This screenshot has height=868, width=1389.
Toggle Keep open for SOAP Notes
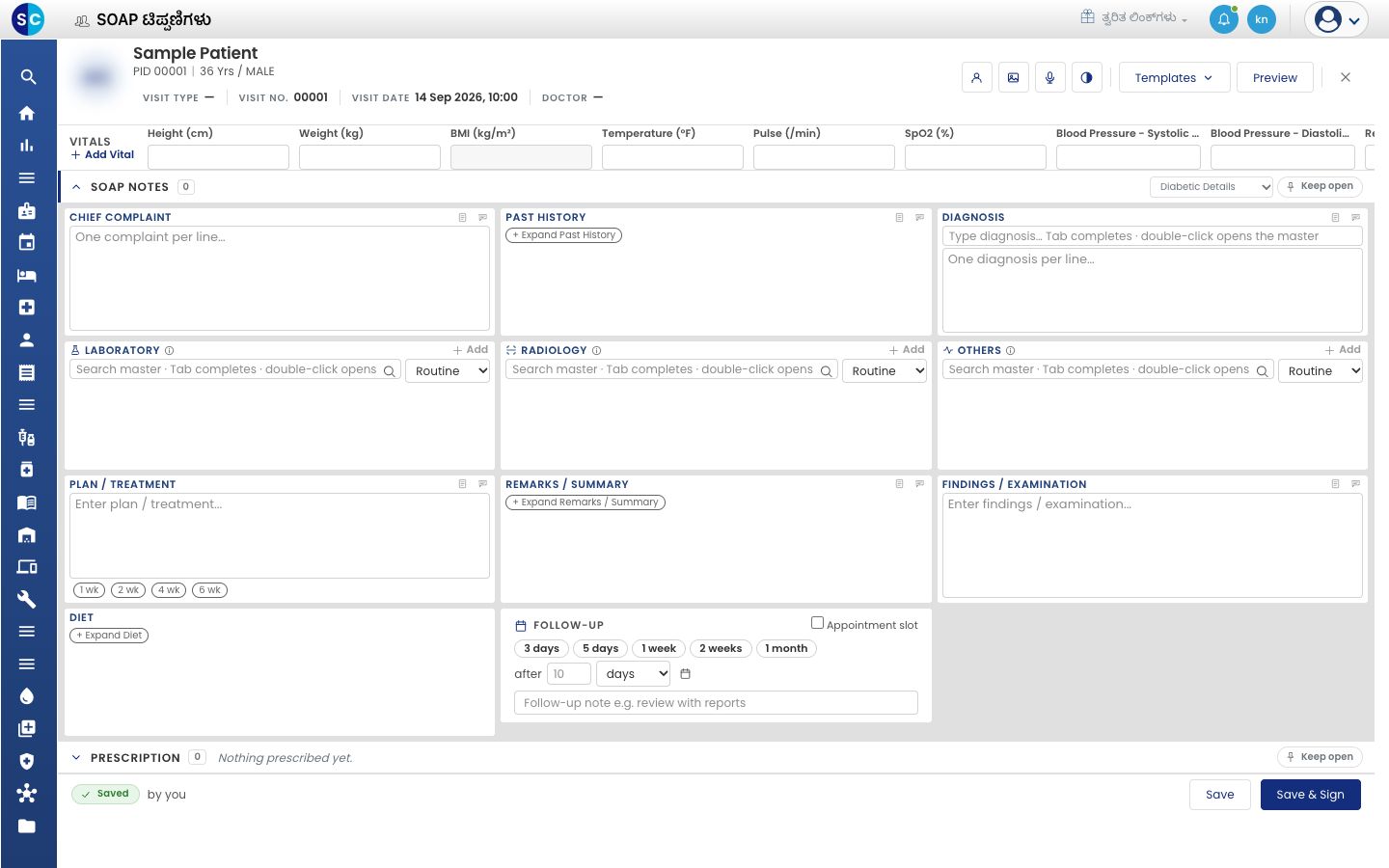pyautogui.click(x=1320, y=187)
